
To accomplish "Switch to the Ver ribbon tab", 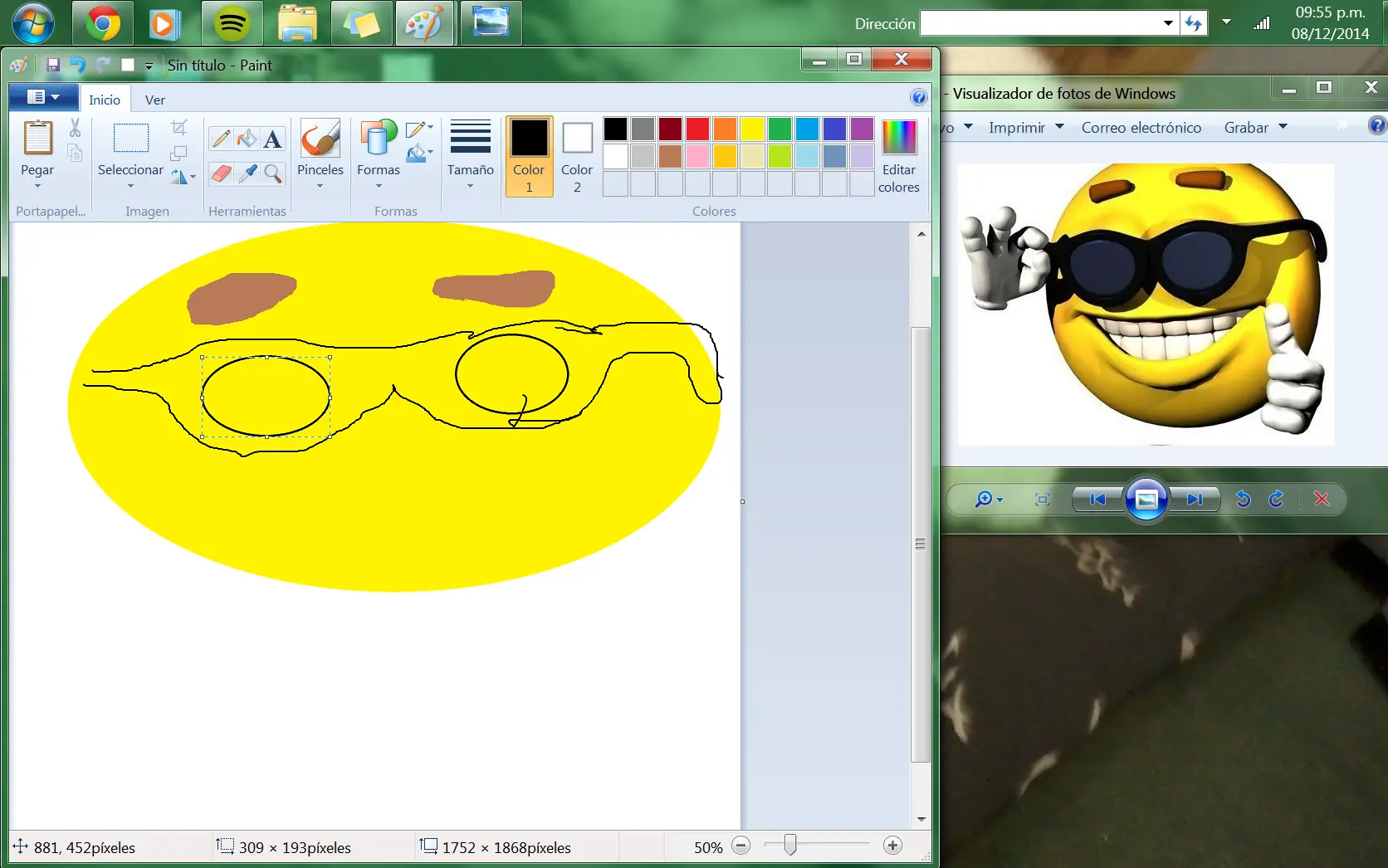I will coord(155,100).
